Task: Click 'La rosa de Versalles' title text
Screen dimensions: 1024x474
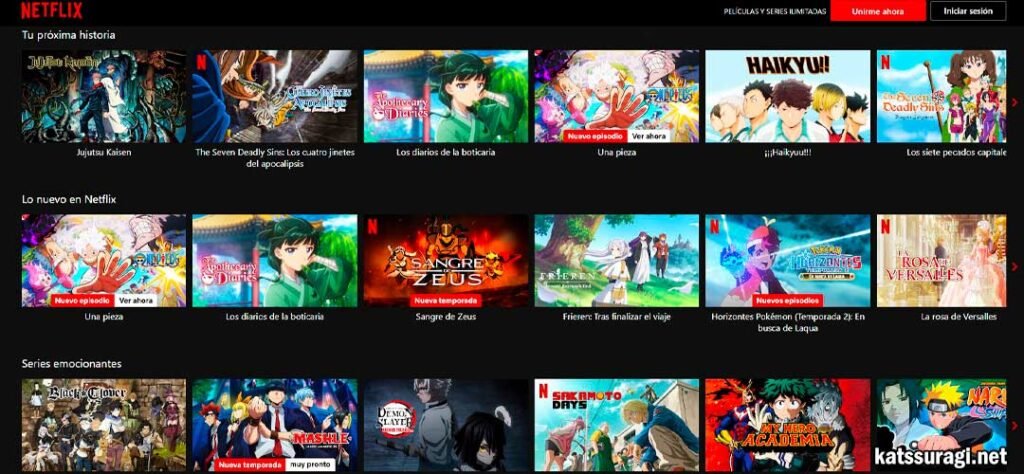Action: 959,317
